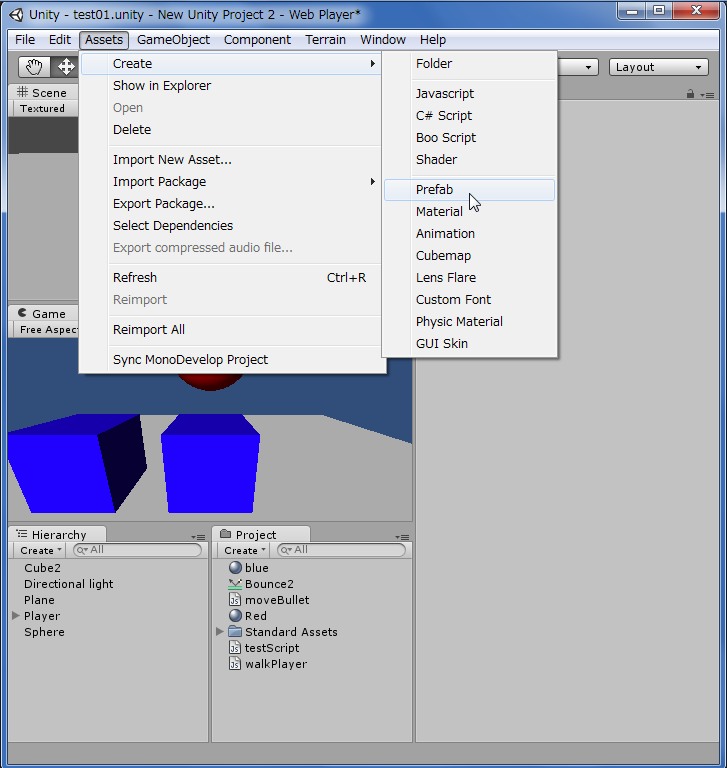The width and height of the screenshot is (727, 768).
Task: Select Delete in Assets menu
Action: coord(231,130)
